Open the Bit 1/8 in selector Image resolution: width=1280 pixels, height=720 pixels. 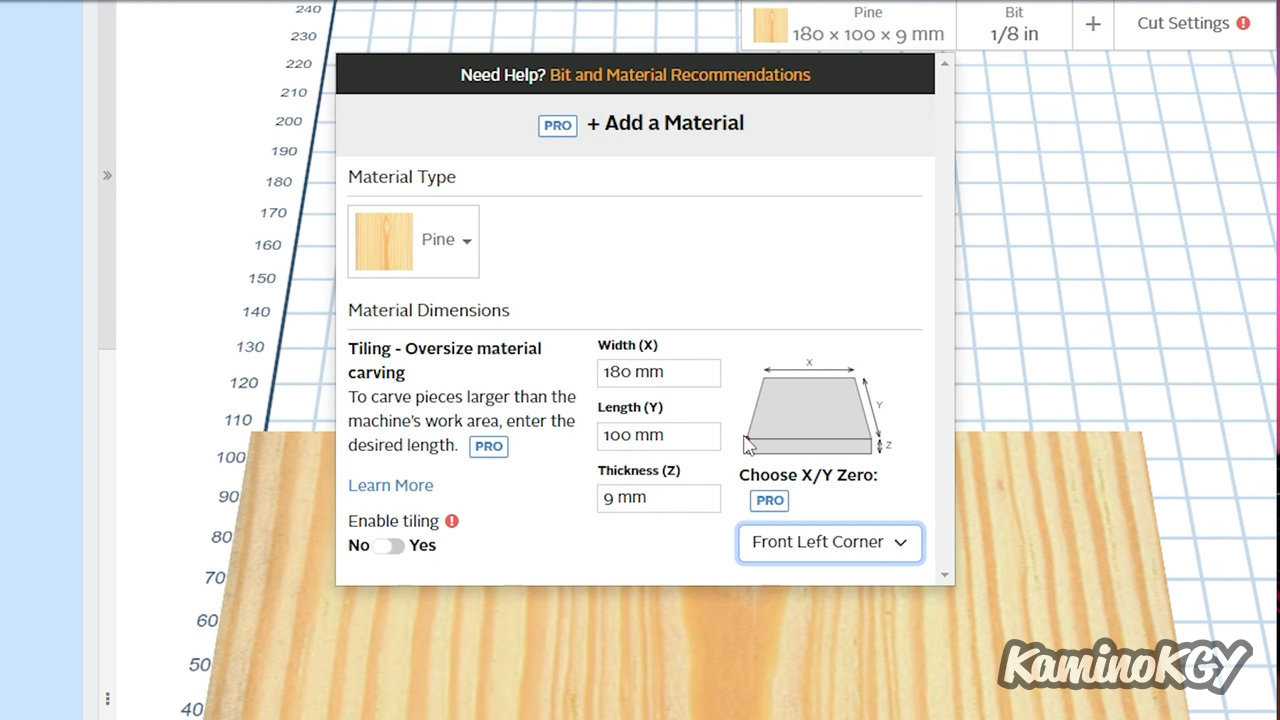pos(1014,24)
